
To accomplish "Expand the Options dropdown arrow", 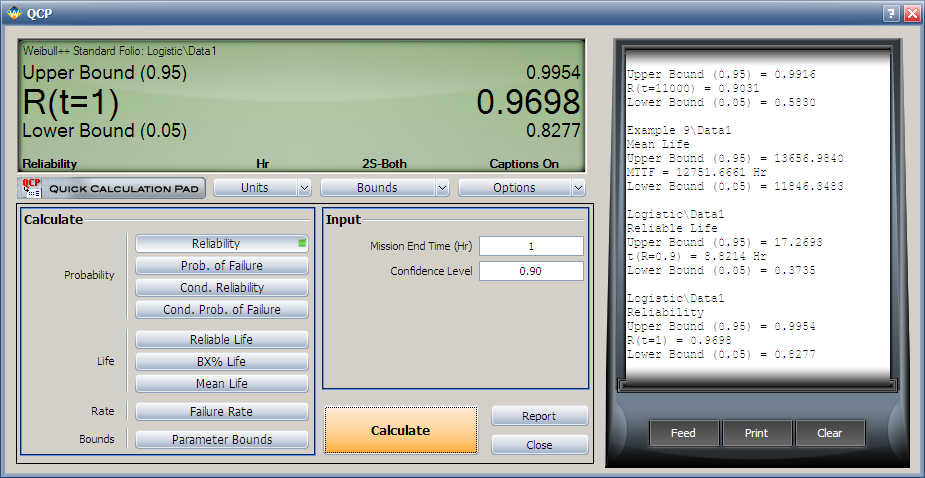I will [x=578, y=188].
